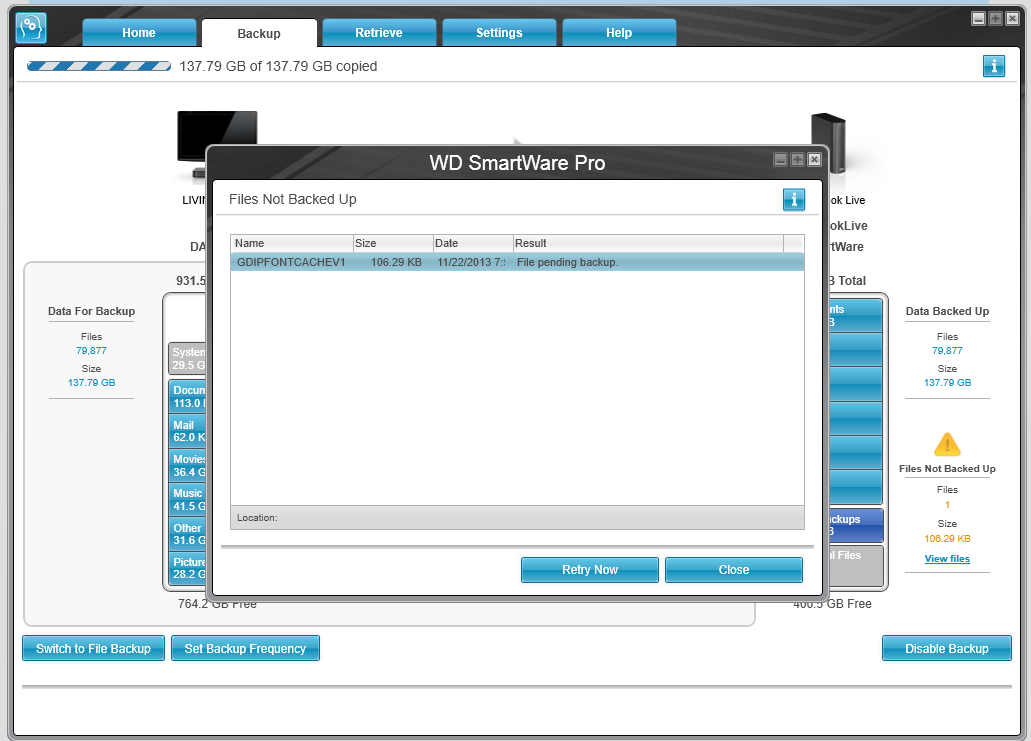Click the 11/22/2013 date cell
This screenshot has width=1031, height=741.
pyautogui.click(x=471, y=262)
